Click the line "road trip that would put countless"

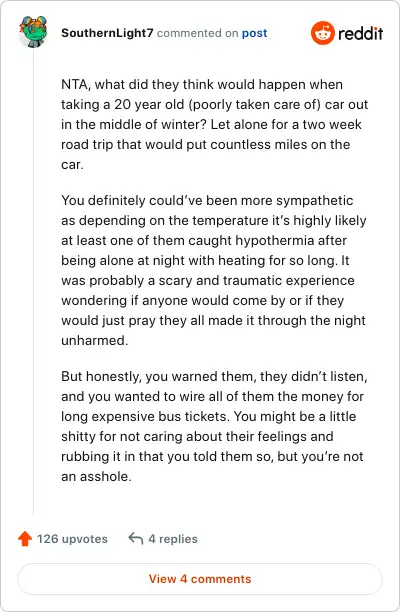coord(206,144)
